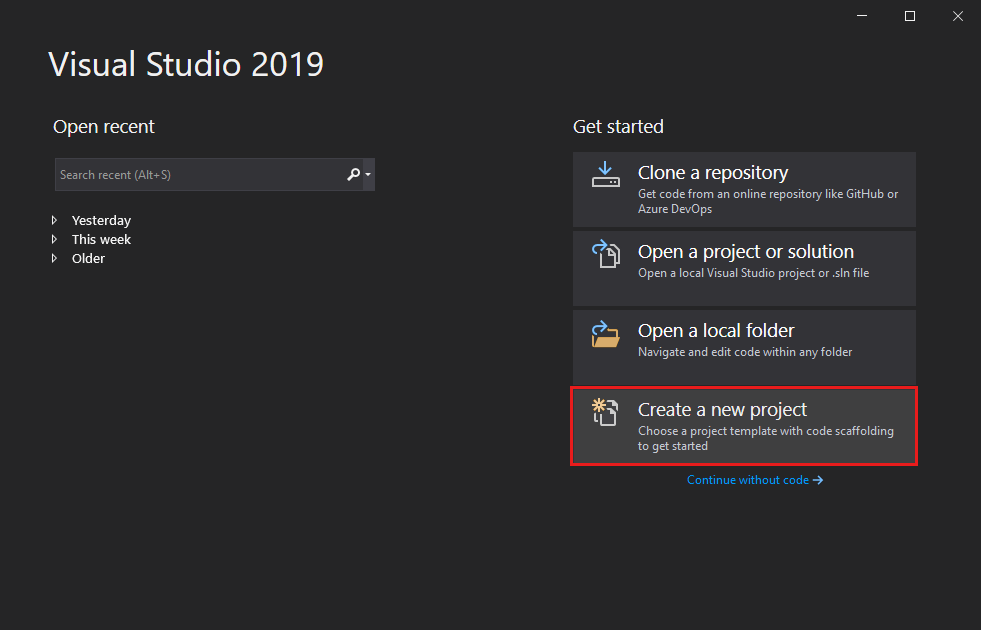The image size is (981, 630).
Task: Open the search filter dropdown next to magnifier
Action: coord(366,174)
